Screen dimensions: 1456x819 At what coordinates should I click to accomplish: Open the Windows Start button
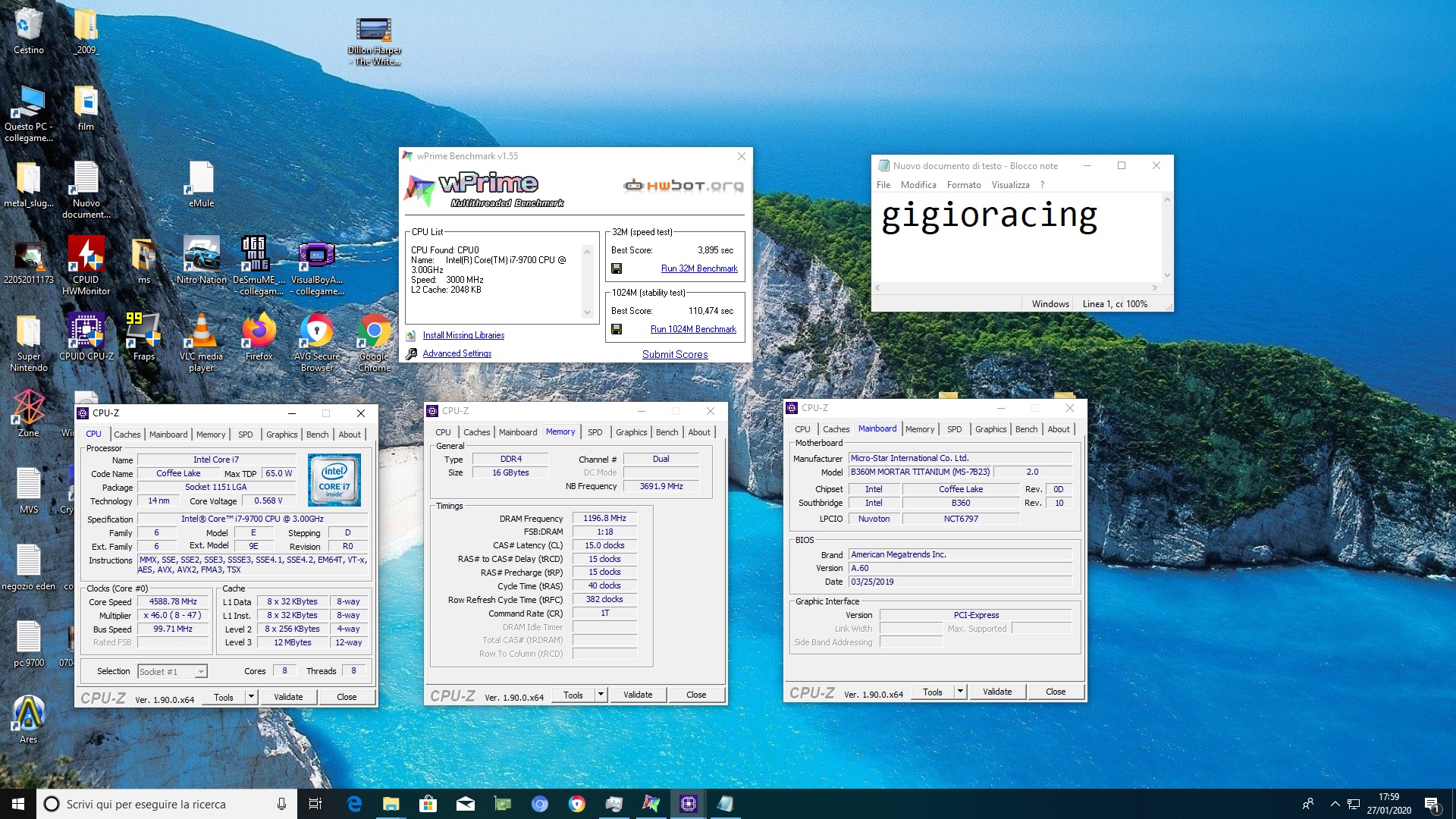(x=18, y=804)
